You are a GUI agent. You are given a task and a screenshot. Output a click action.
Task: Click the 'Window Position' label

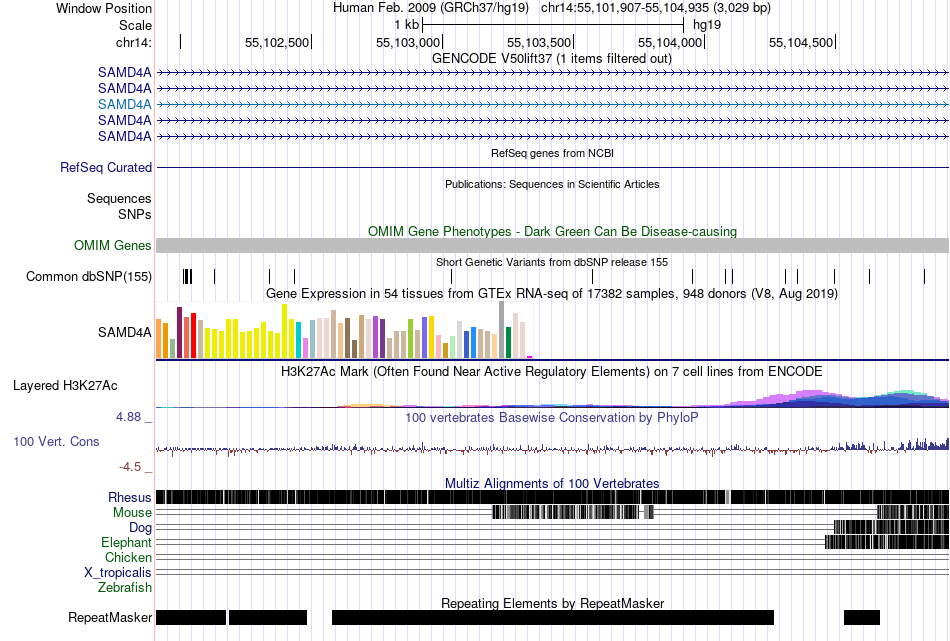click(104, 8)
